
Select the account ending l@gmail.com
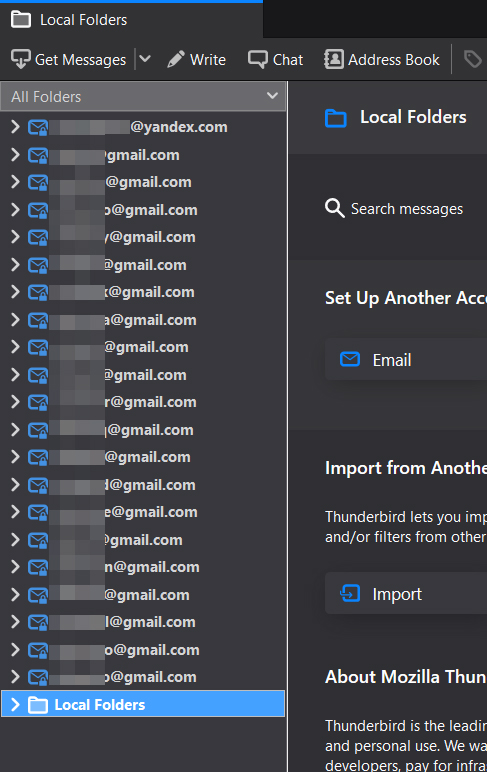(x=143, y=622)
